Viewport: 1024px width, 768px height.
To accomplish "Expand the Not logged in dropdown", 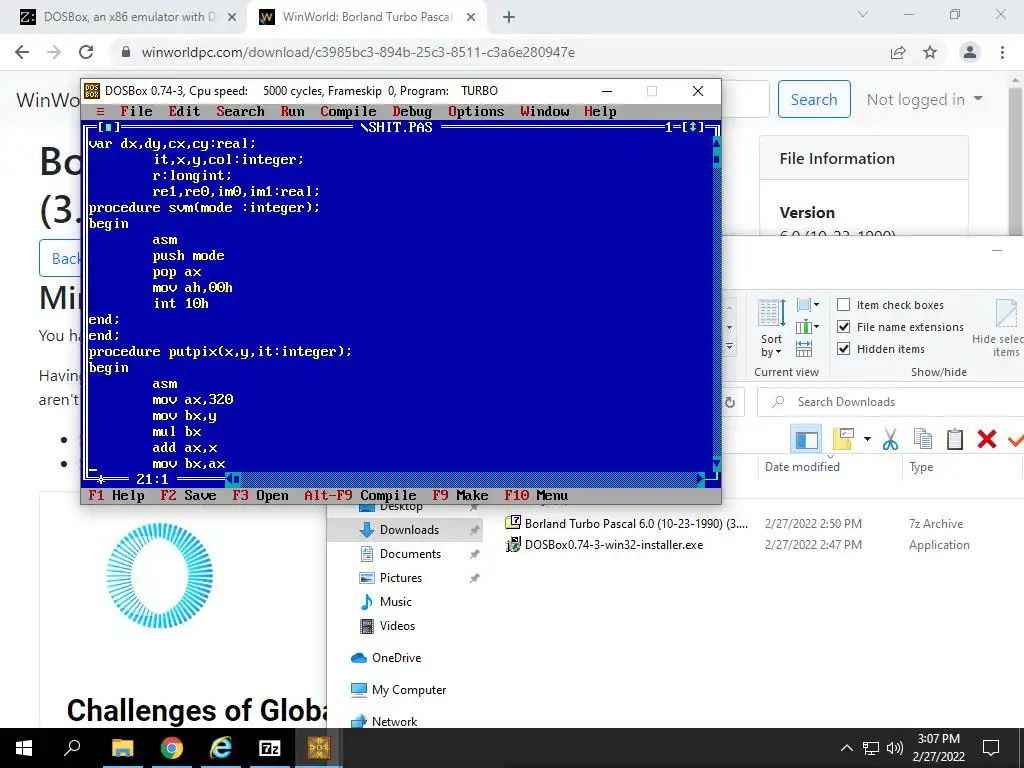I will (x=924, y=99).
